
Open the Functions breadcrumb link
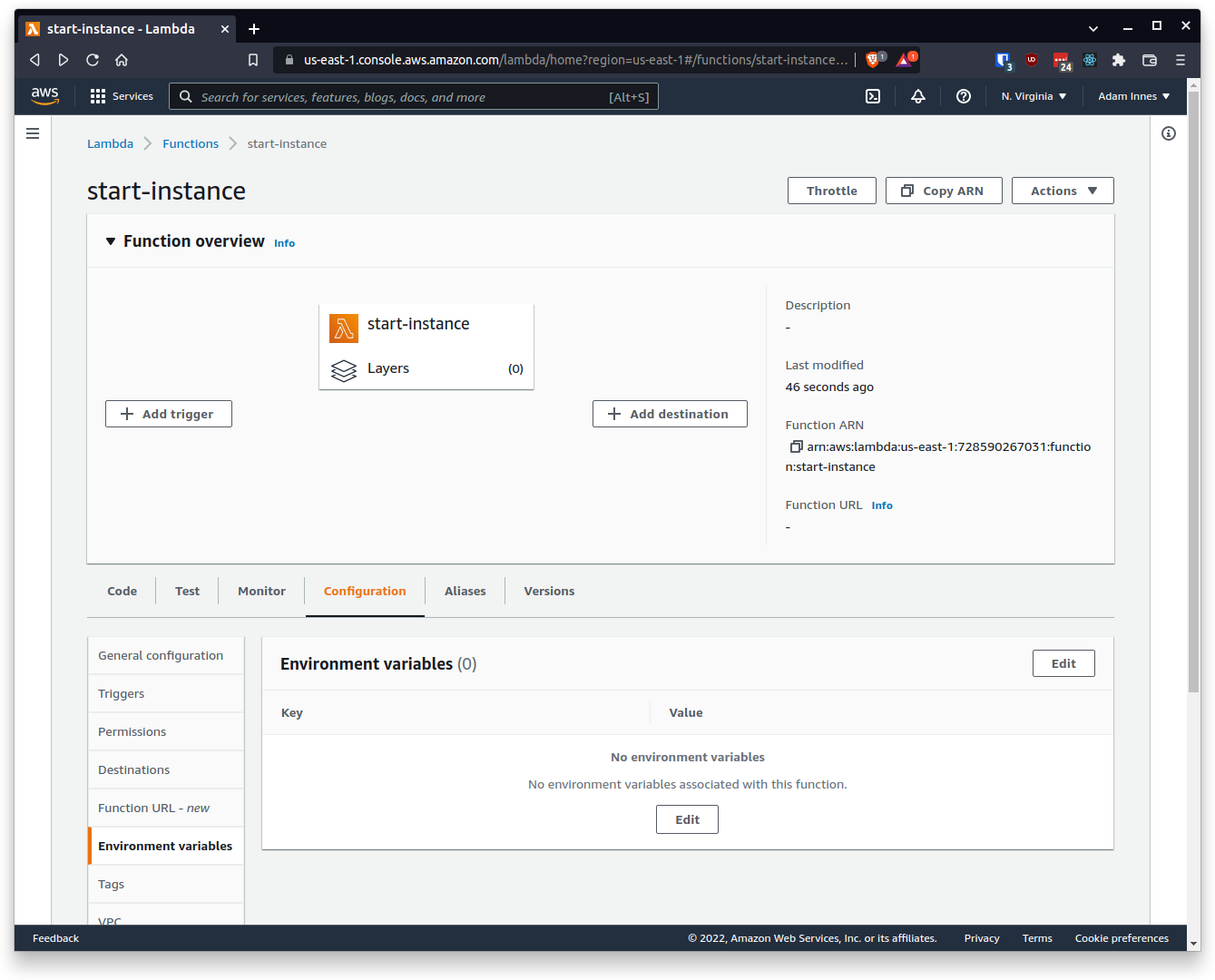[x=191, y=143]
